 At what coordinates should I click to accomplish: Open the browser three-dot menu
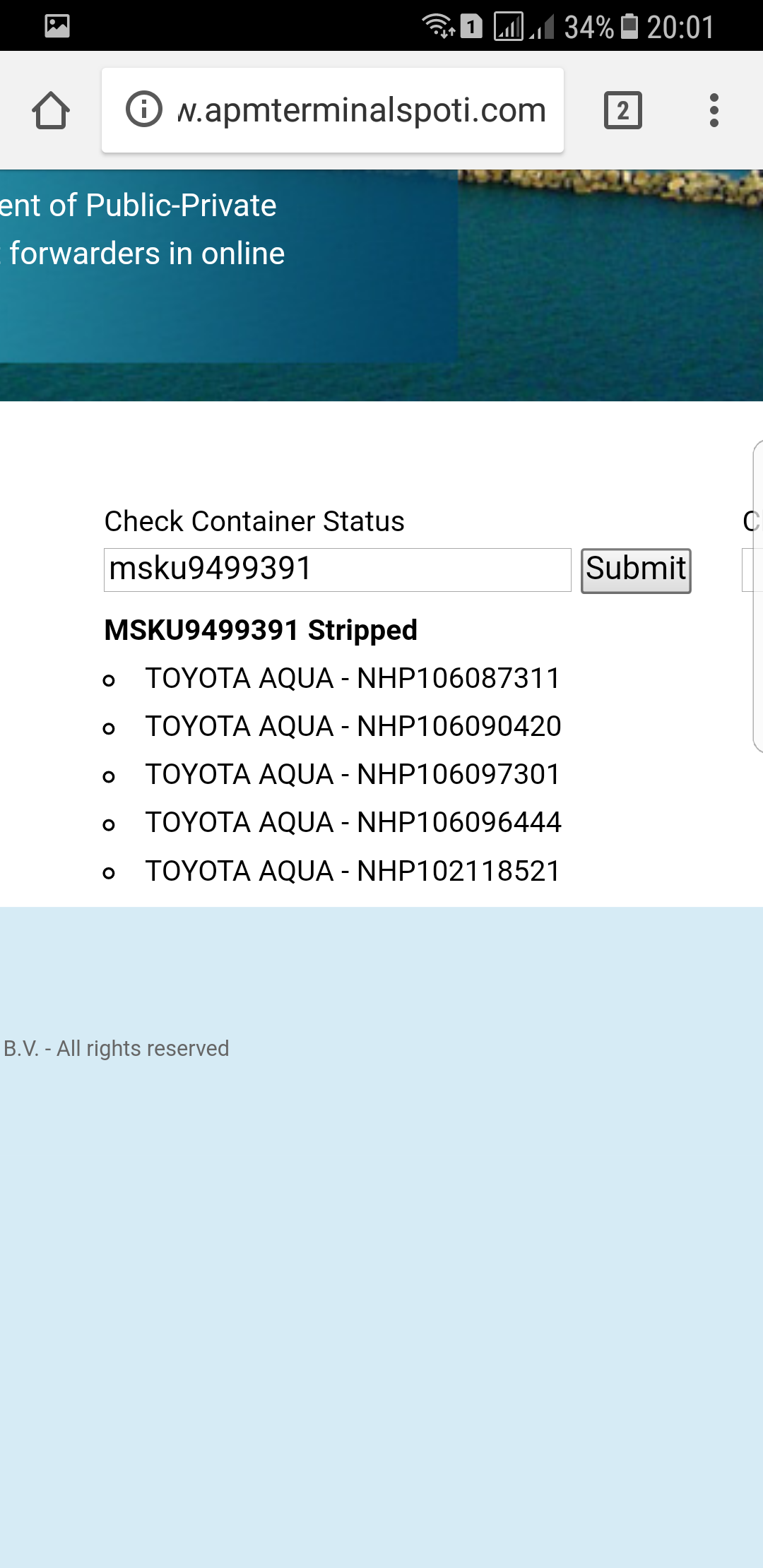pos(714,111)
